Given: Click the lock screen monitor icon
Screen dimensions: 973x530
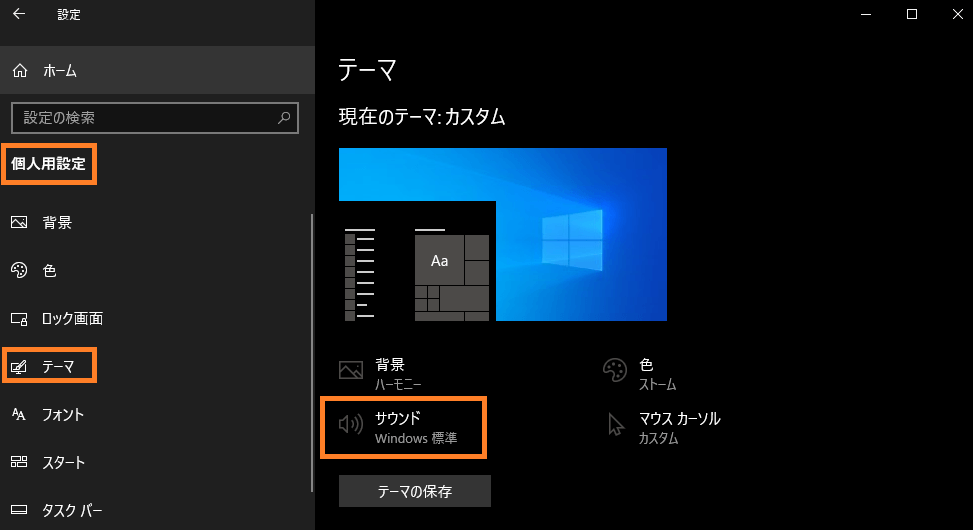Looking at the screenshot, I should (x=19, y=319).
